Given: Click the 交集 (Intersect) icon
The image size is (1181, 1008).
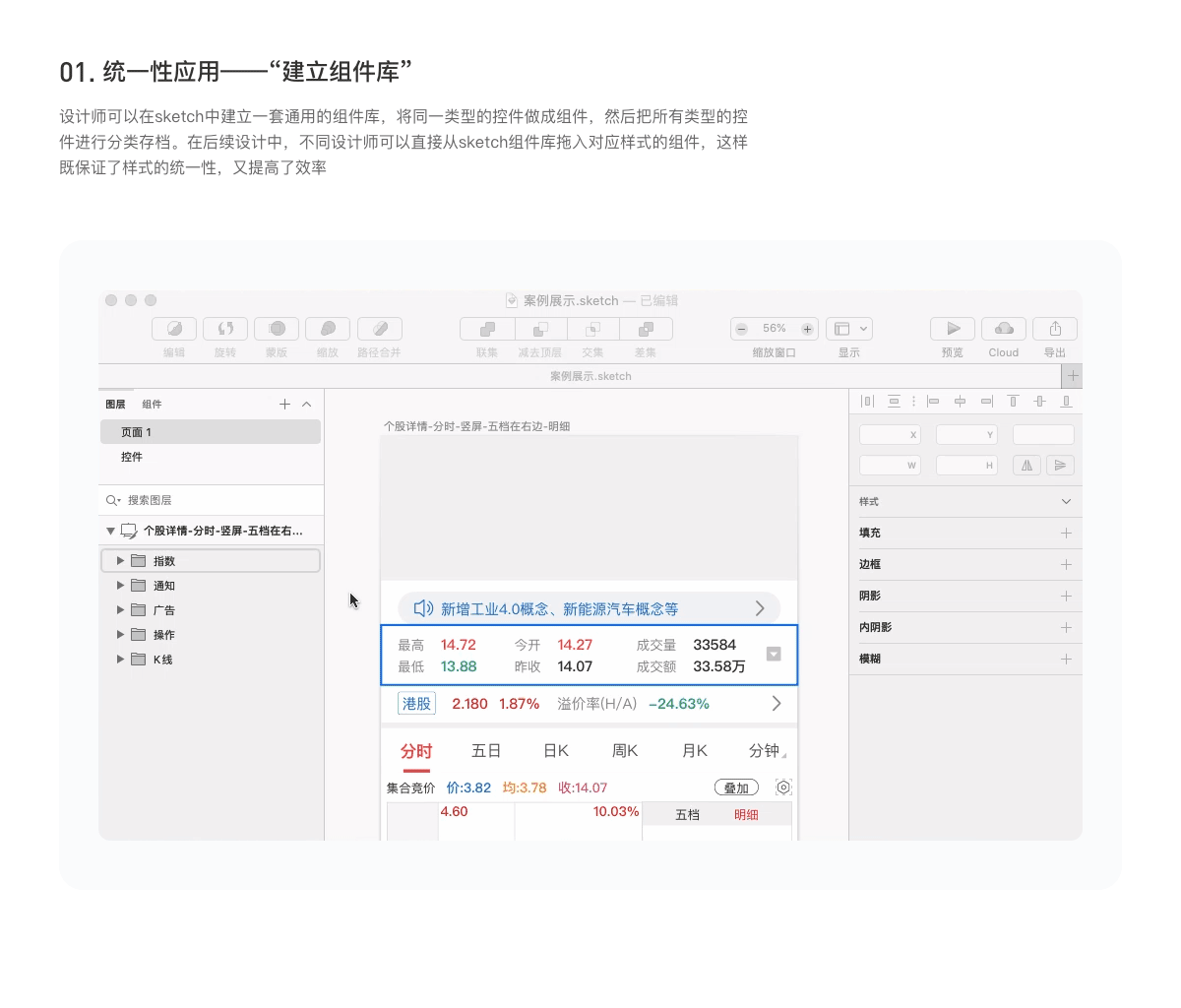Looking at the screenshot, I should tap(592, 329).
